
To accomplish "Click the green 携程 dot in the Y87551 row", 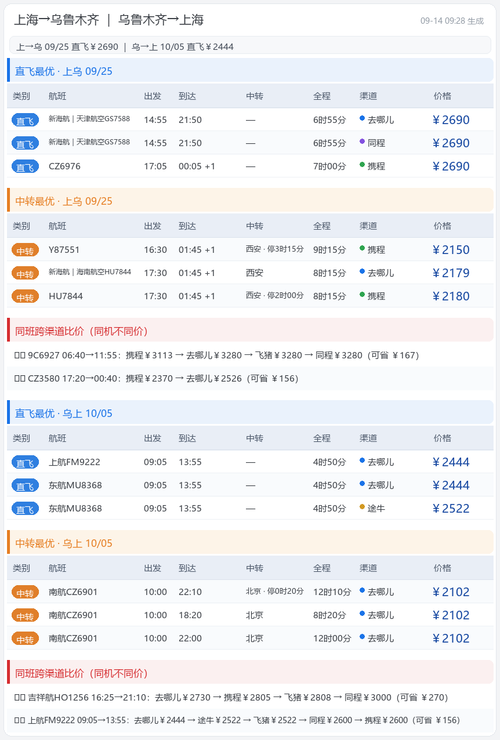I will click(x=362, y=248).
